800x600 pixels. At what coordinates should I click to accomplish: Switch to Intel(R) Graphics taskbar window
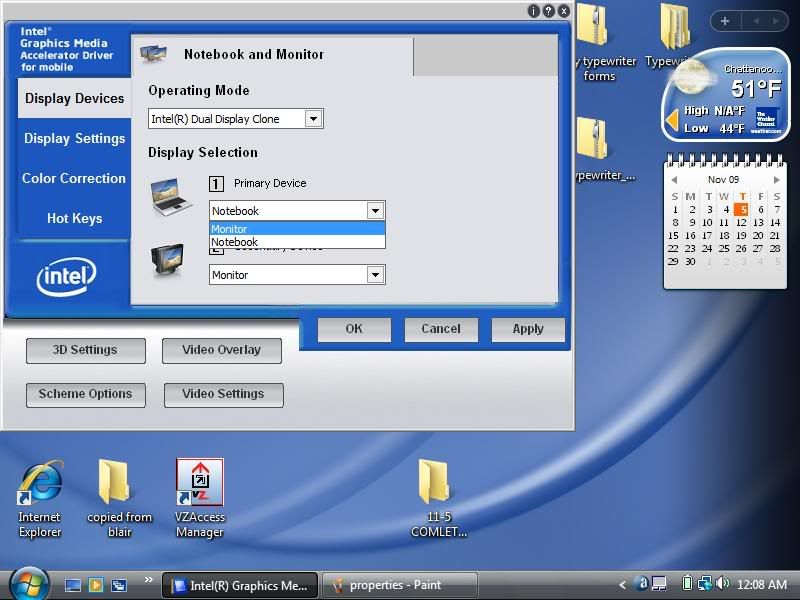pyautogui.click(x=240, y=585)
